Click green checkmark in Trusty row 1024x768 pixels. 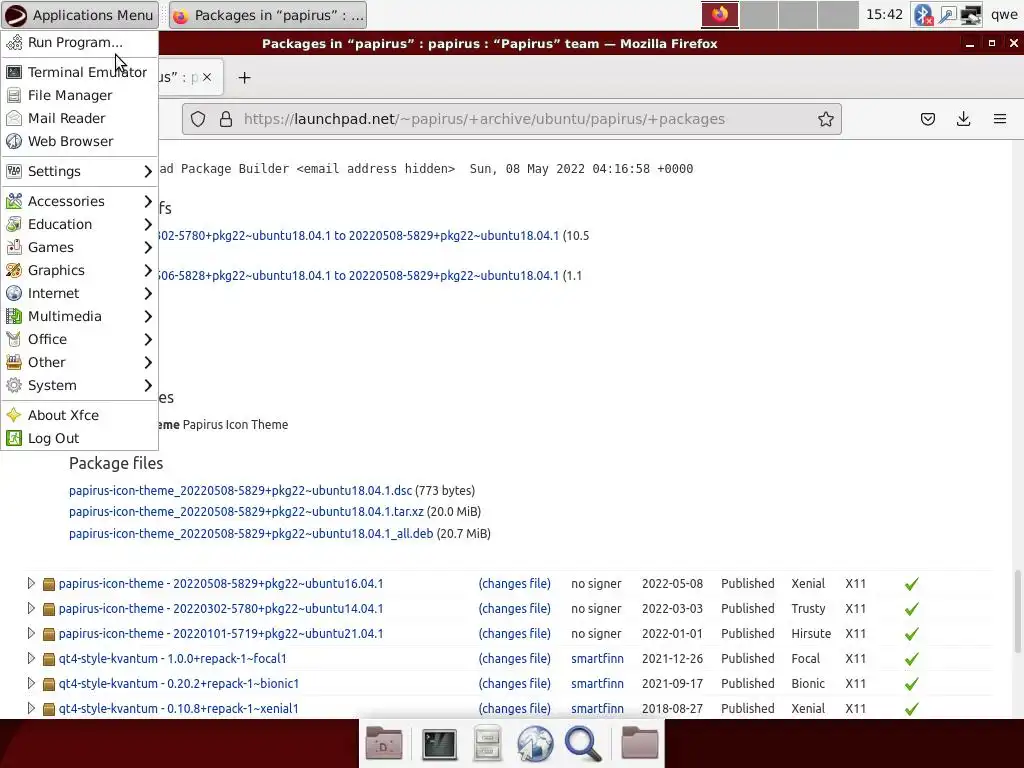tap(912, 609)
